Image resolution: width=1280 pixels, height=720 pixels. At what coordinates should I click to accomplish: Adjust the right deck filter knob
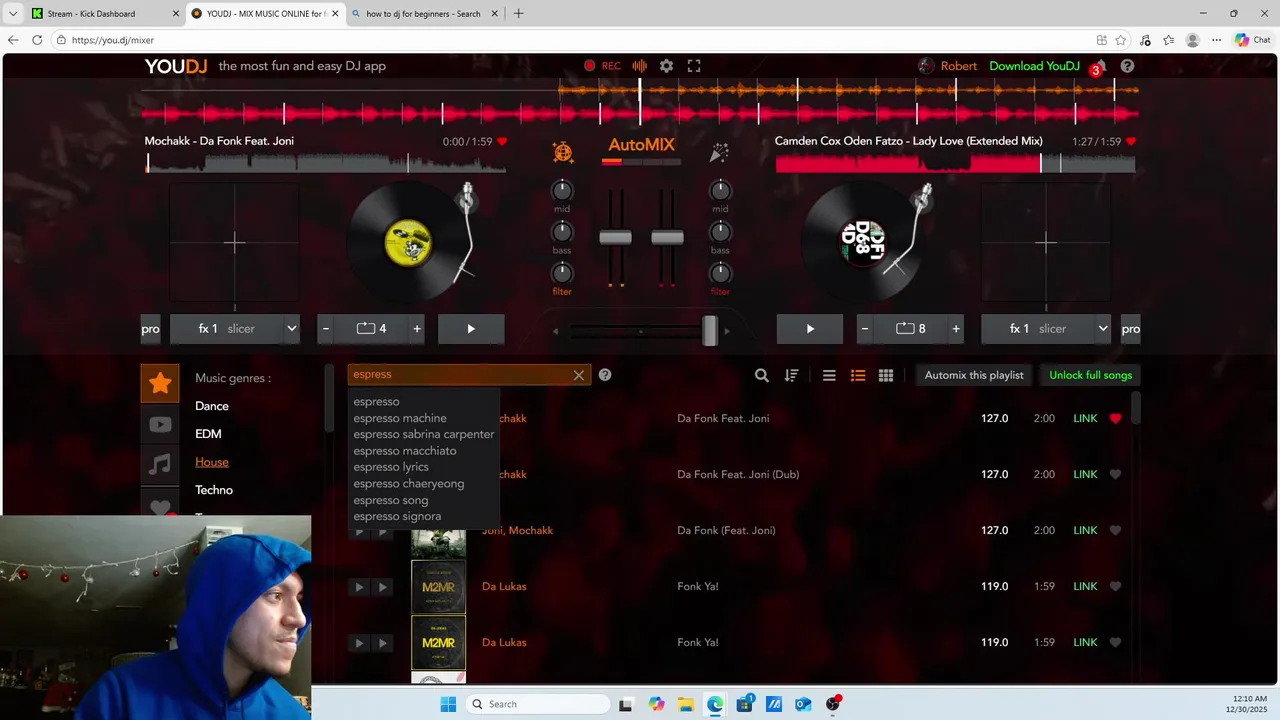(x=720, y=273)
